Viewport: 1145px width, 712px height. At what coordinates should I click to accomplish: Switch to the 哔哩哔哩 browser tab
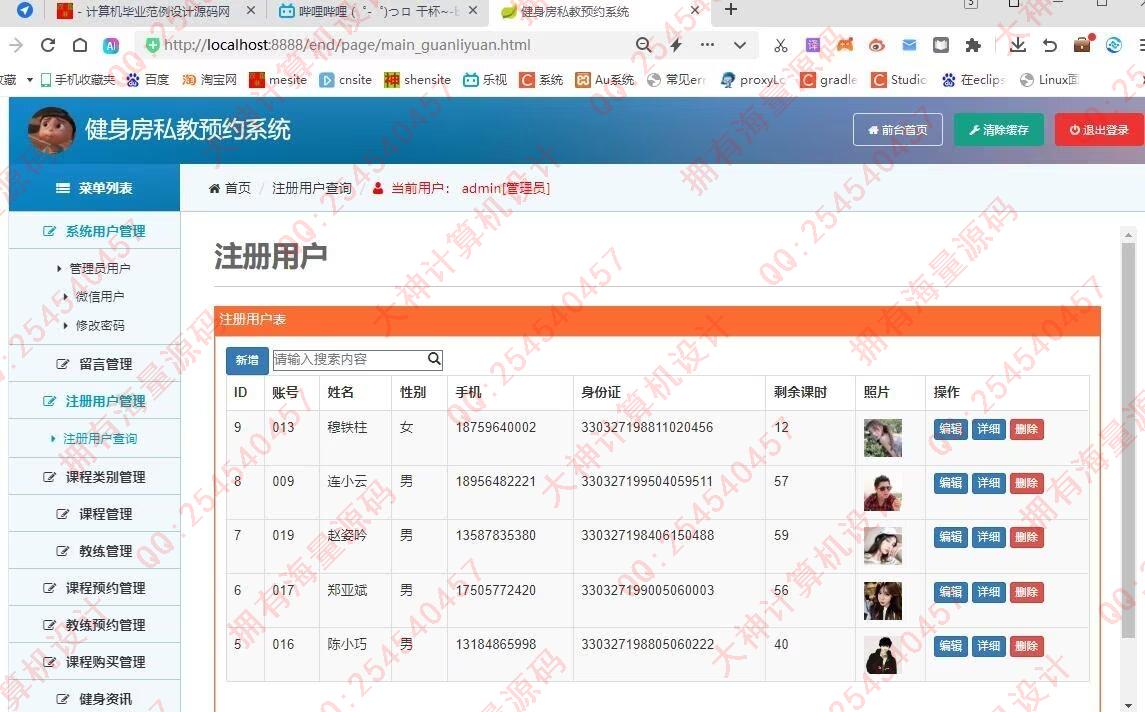click(x=368, y=11)
